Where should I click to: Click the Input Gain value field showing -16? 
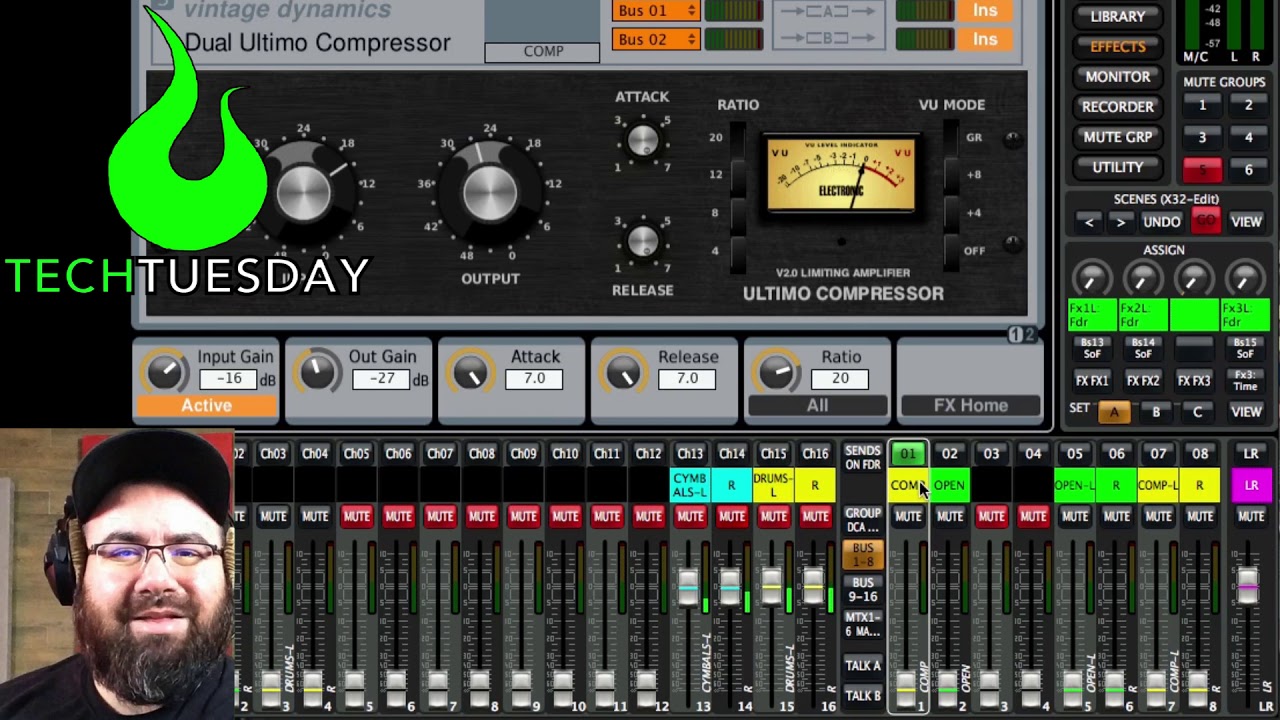(228, 380)
